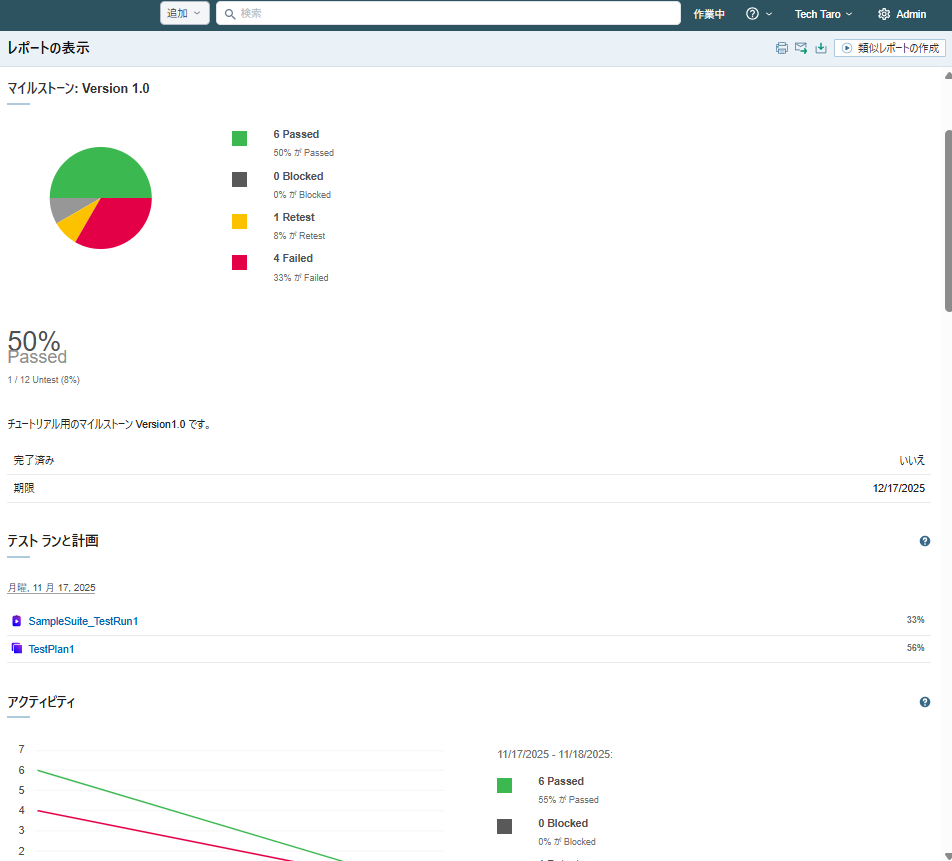Image resolution: width=952 pixels, height=861 pixels.
Task: Open the Admin gear settings
Action: [901, 14]
